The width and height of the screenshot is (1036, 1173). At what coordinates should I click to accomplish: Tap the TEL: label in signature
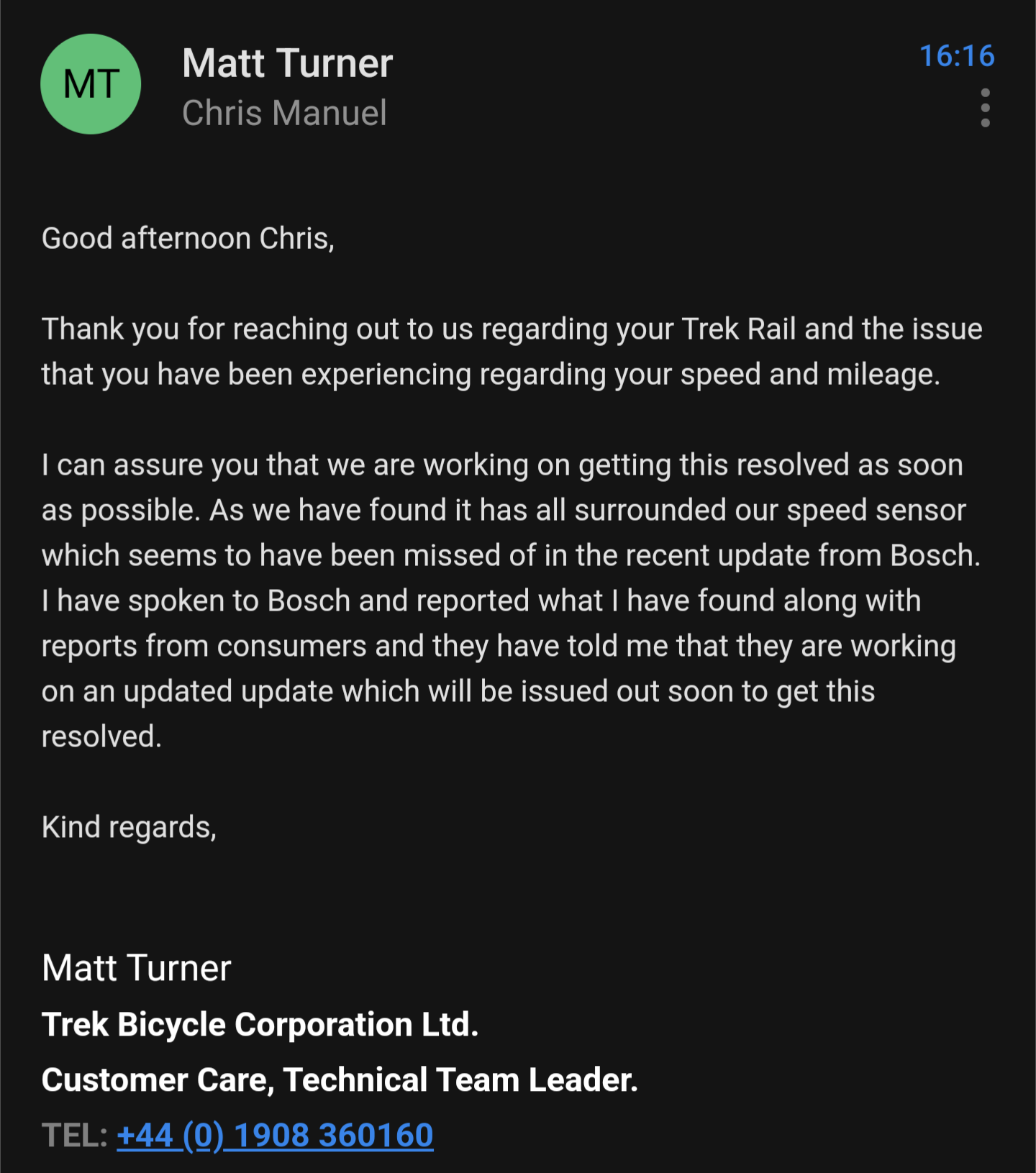click(75, 1136)
